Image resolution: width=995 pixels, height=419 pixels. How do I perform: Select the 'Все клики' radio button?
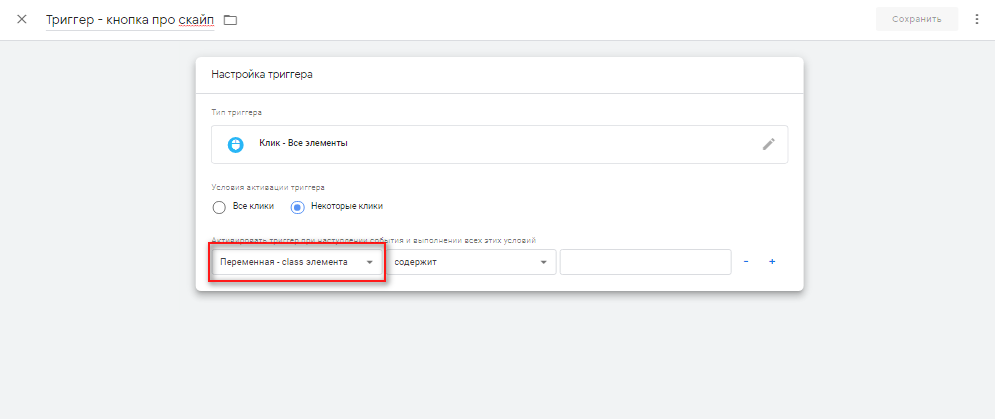tap(219, 207)
